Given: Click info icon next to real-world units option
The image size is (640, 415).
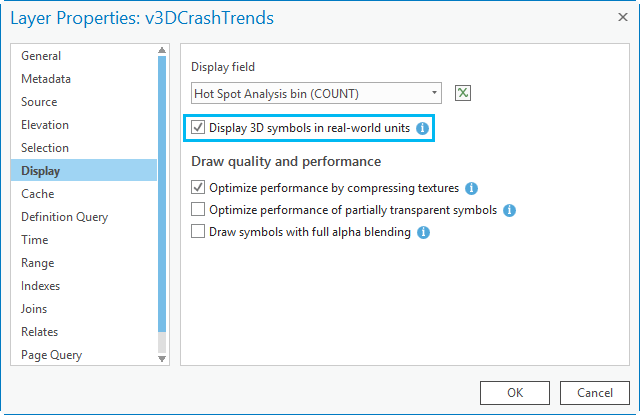Looking at the screenshot, I should click(422, 128).
